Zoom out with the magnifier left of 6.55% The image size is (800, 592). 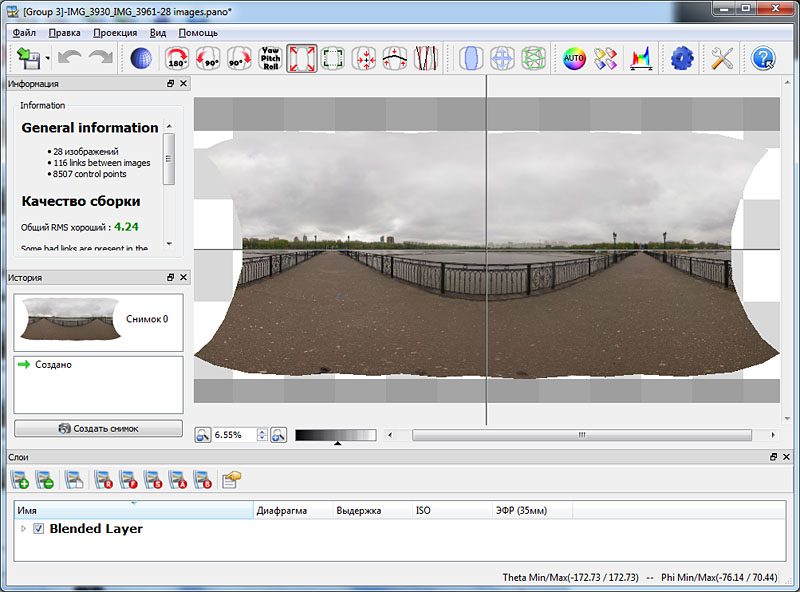203,435
